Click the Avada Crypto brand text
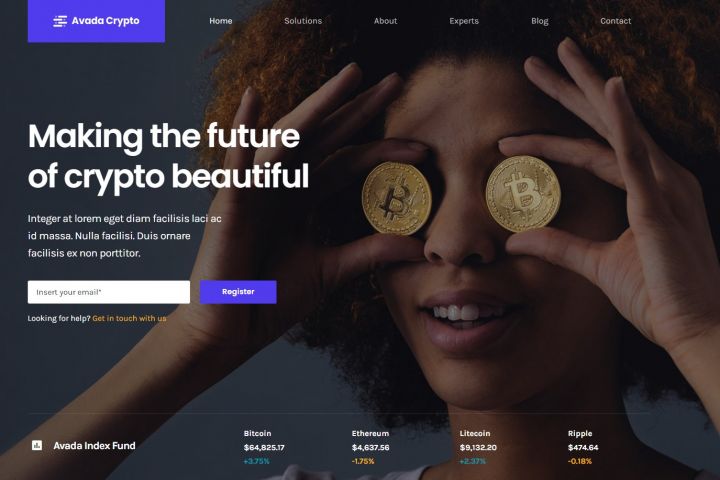This screenshot has width=720, height=480. tap(106, 21)
